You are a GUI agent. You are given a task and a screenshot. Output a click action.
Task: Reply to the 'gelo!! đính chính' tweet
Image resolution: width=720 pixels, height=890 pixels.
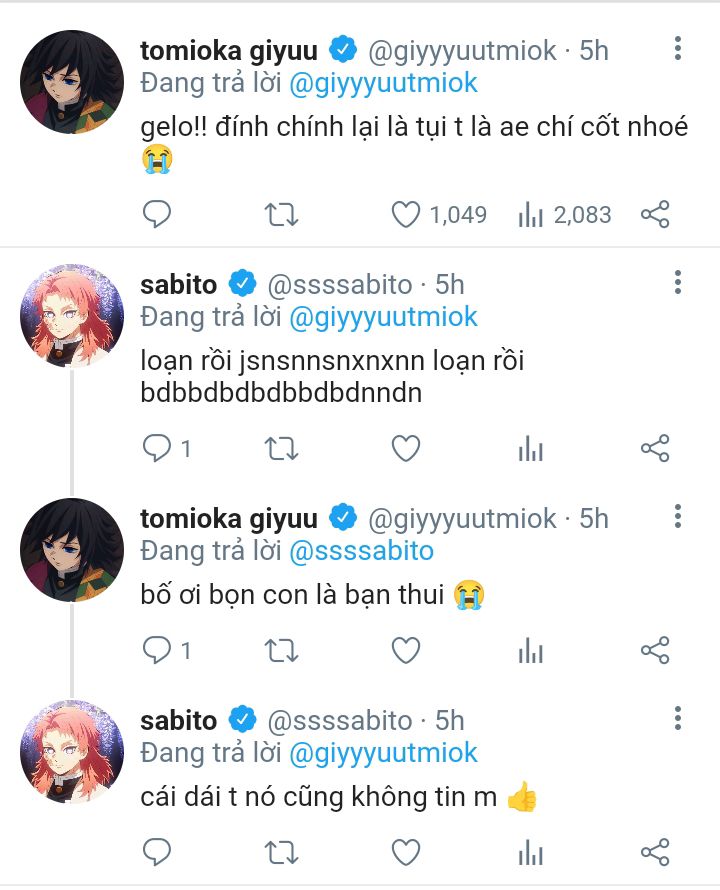tap(157, 214)
